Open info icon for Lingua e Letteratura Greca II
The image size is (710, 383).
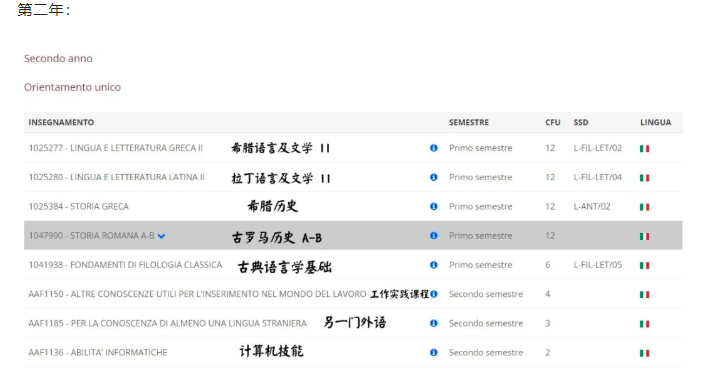click(434, 148)
